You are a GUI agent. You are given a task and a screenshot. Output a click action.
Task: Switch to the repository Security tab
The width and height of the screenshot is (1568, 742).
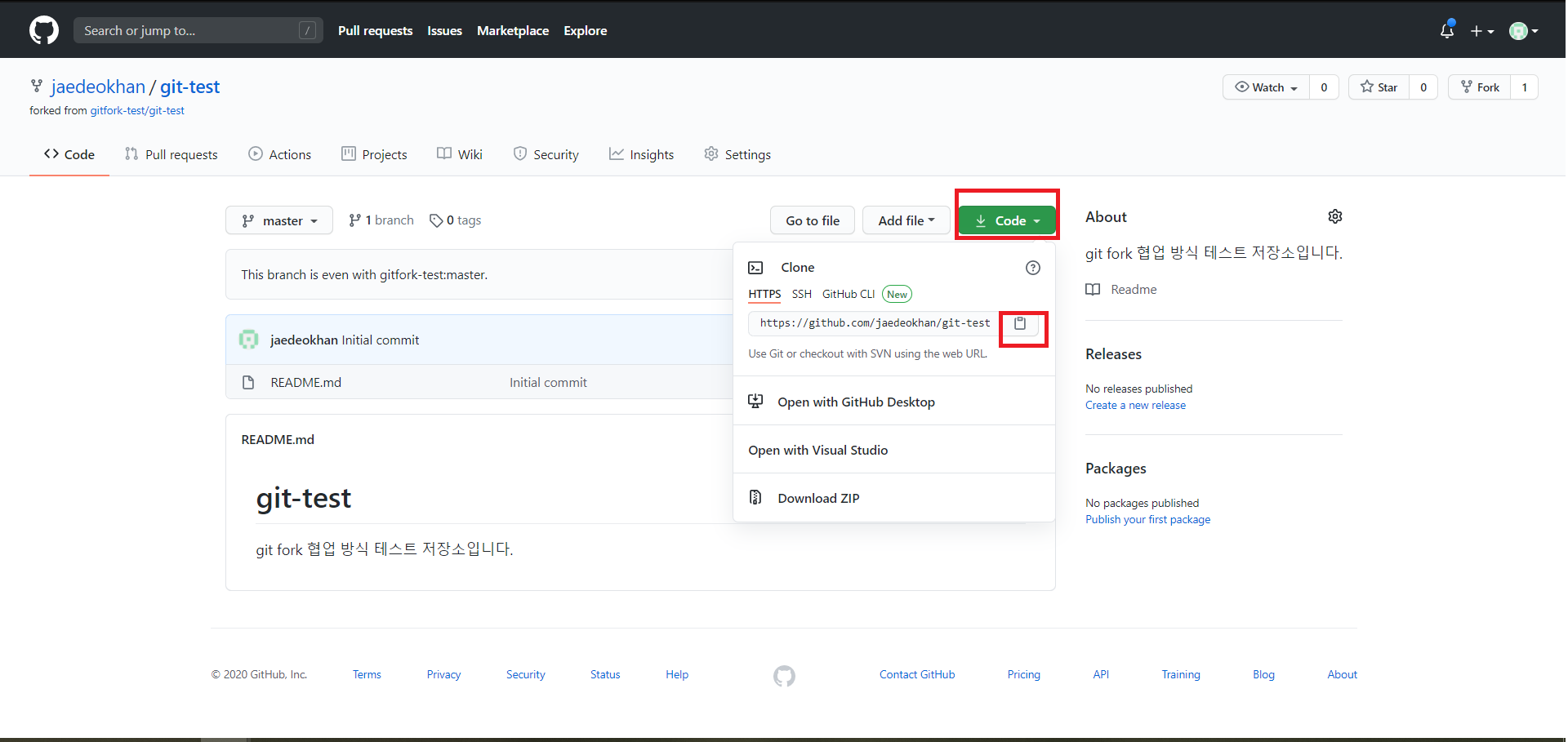(546, 154)
